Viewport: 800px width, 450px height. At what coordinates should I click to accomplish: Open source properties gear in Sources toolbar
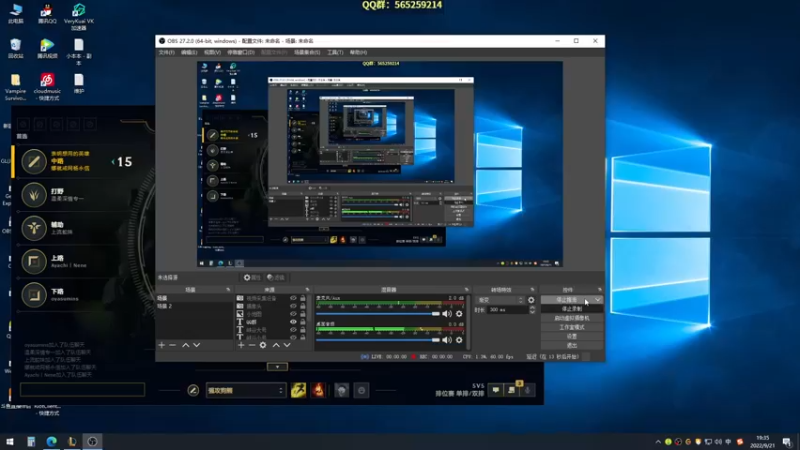click(263, 345)
